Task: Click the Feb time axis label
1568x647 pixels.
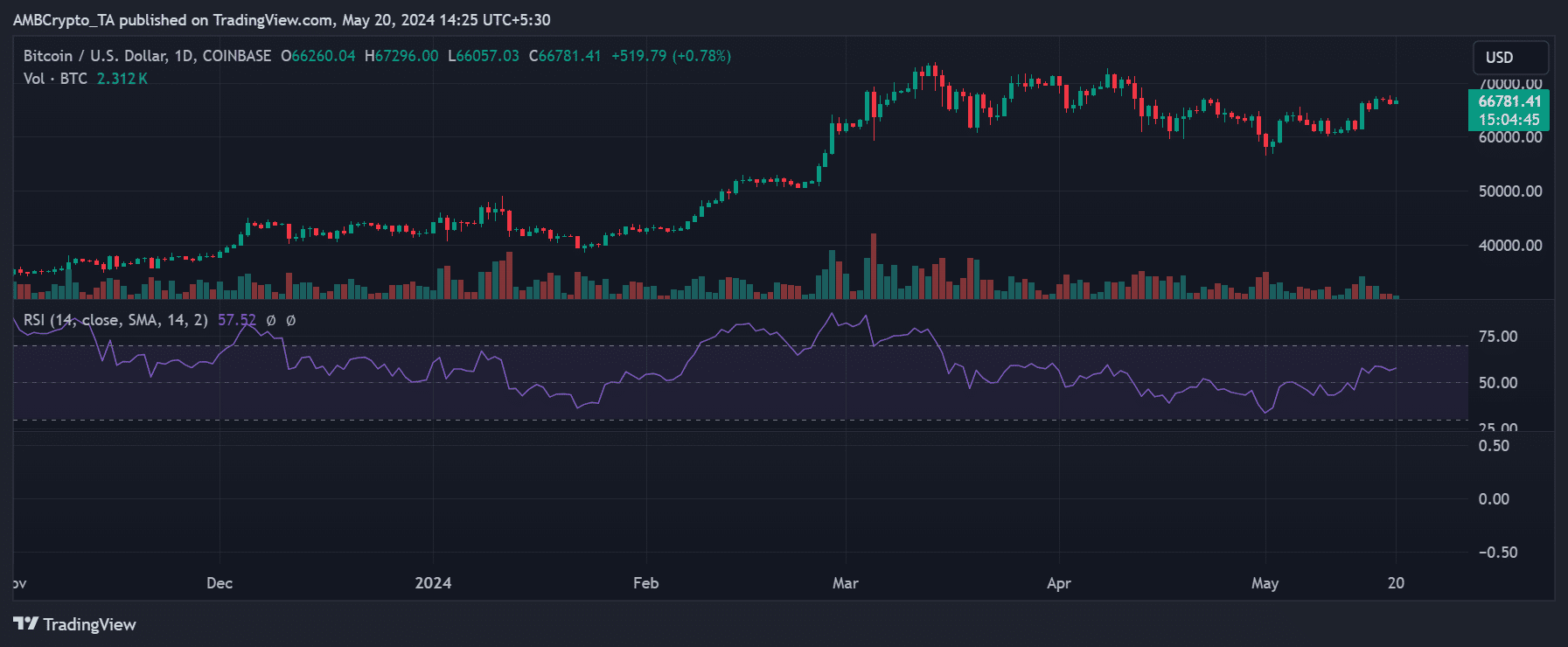Action: (x=645, y=583)
